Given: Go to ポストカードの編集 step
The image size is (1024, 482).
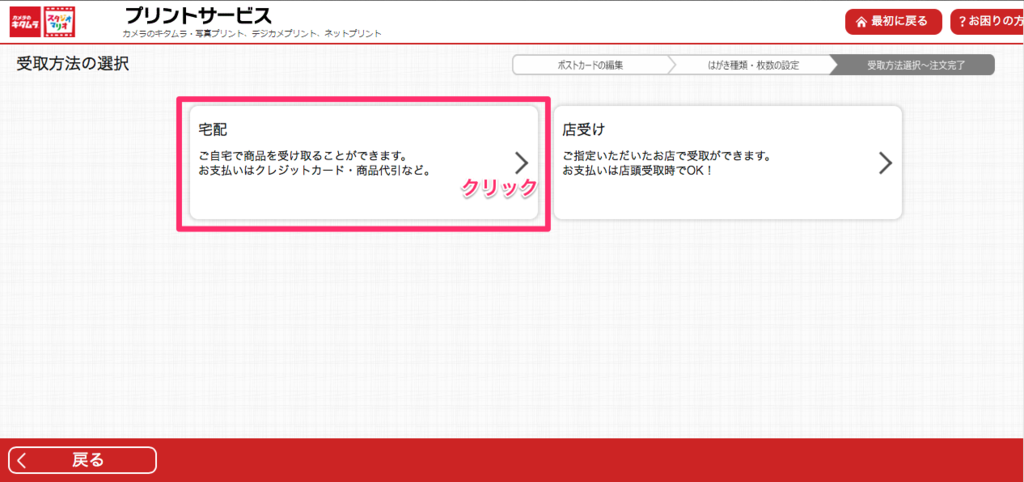Looking at the screenshot, I should coord(590,65).
